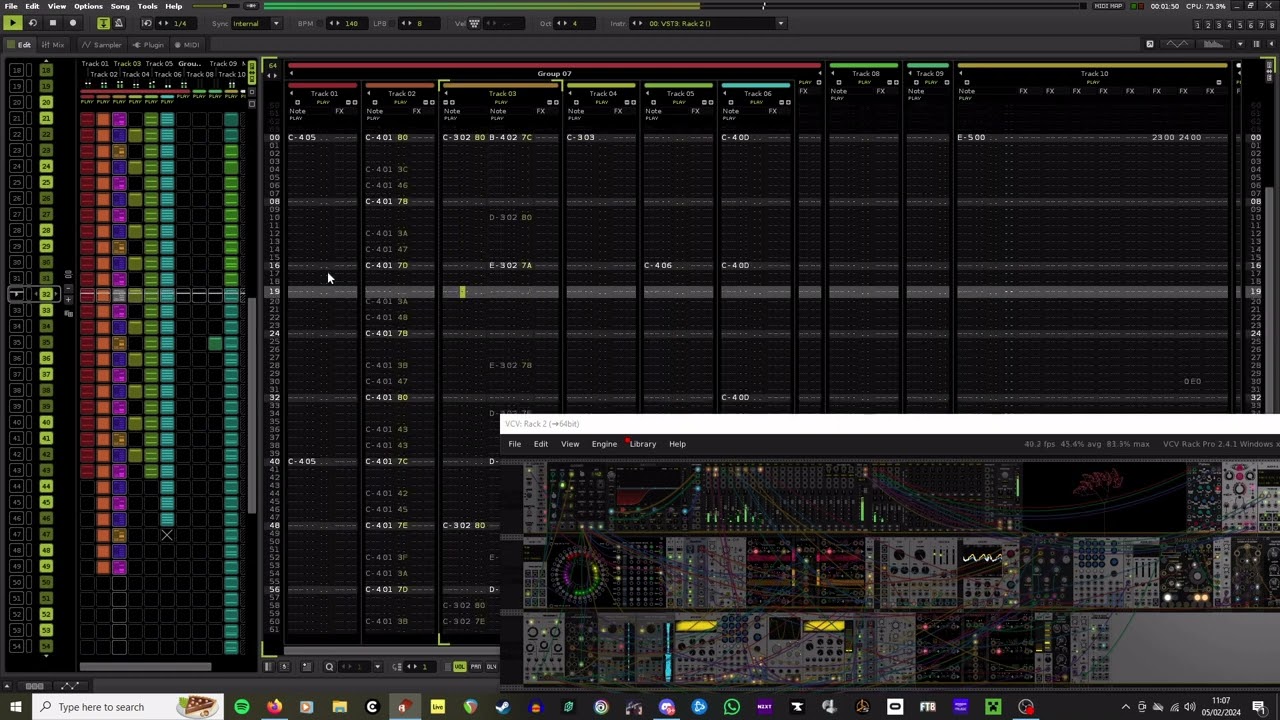
Task: Toggle pattern follow button
Action: coord(103,23)
